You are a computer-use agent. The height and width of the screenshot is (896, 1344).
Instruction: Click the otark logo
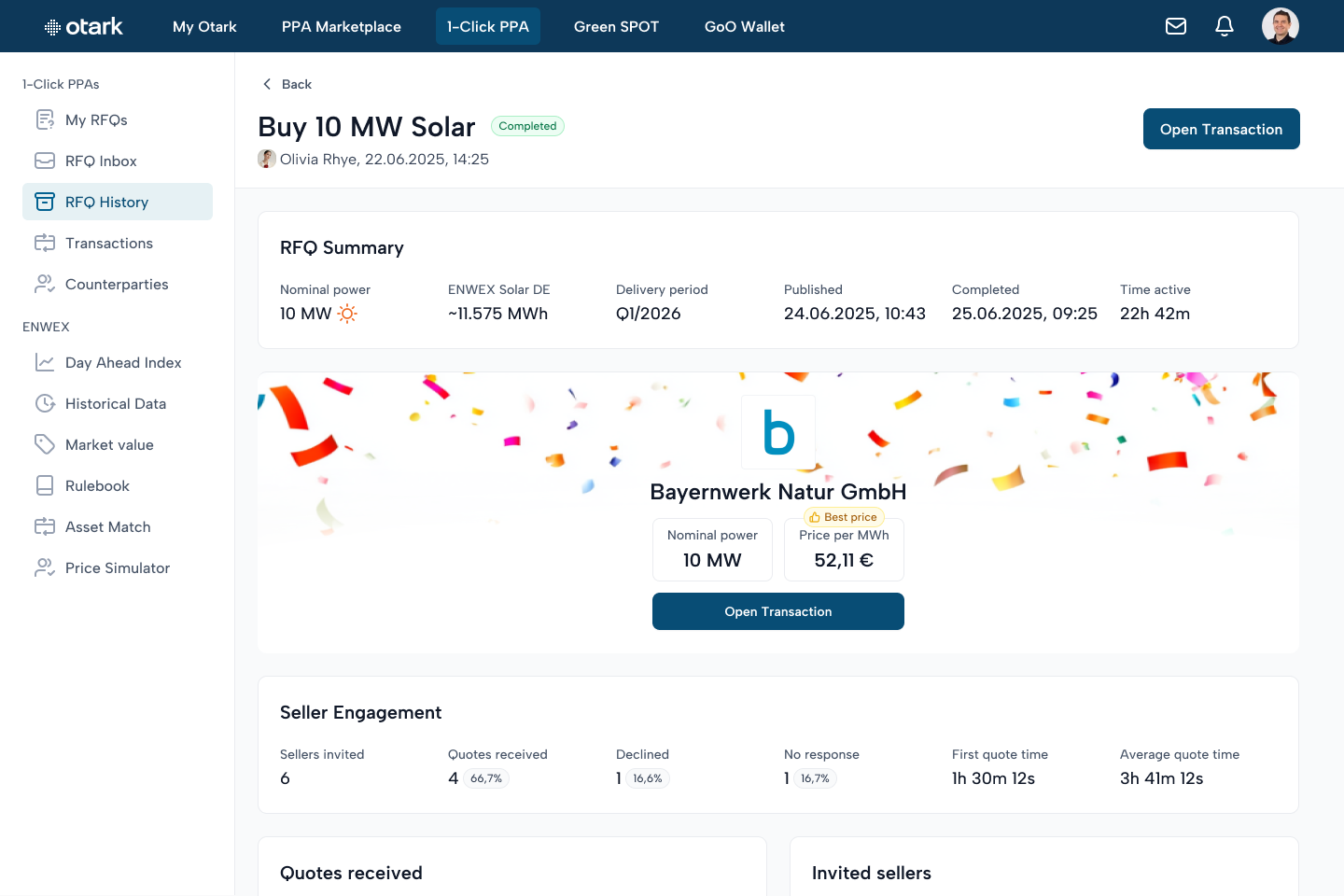tap(84, 26)
